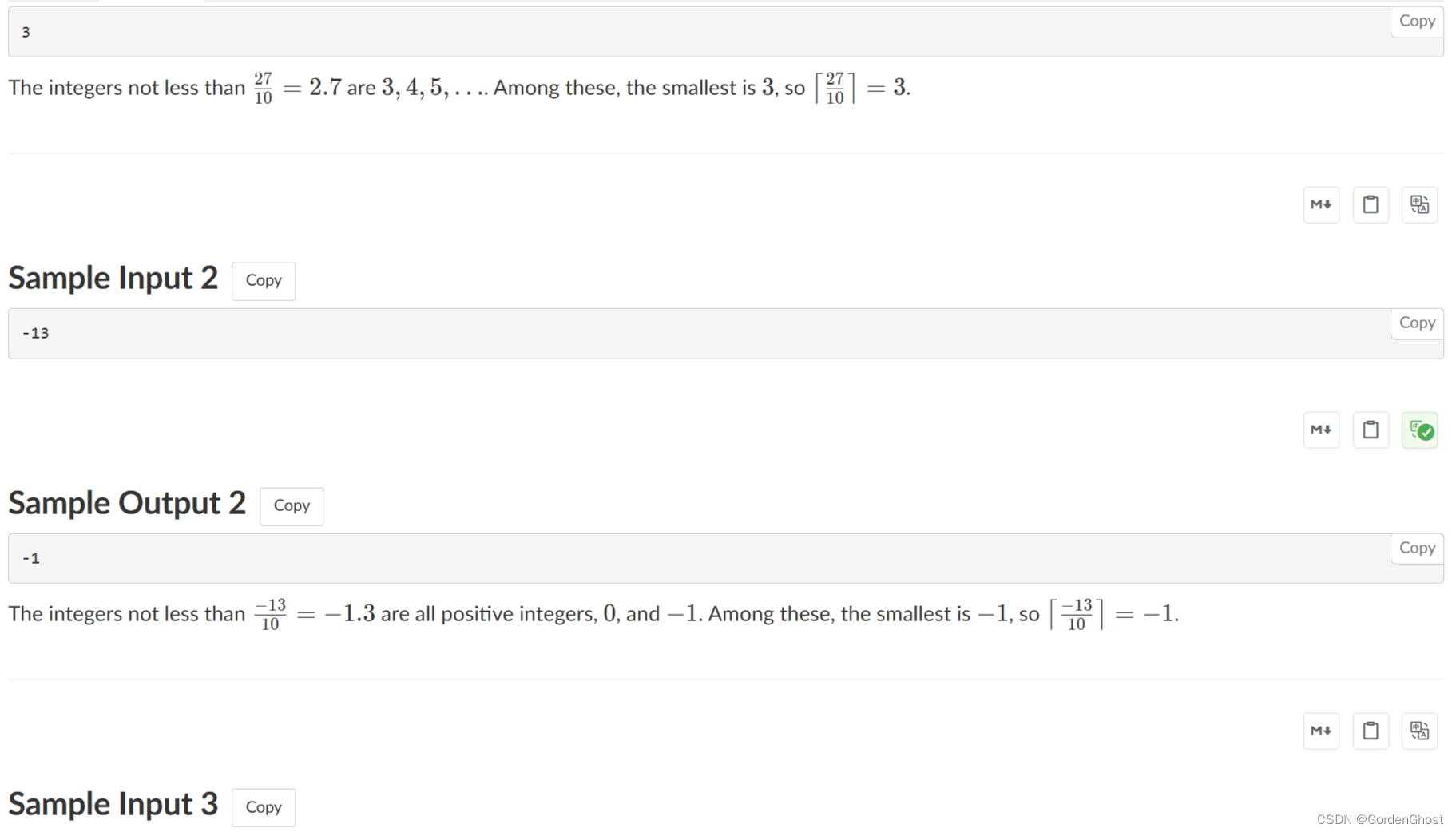Click Copy beside the Sample Input 2 heading
The width and height of the screenshot is (1456, 832).
(x=263, y=280)
